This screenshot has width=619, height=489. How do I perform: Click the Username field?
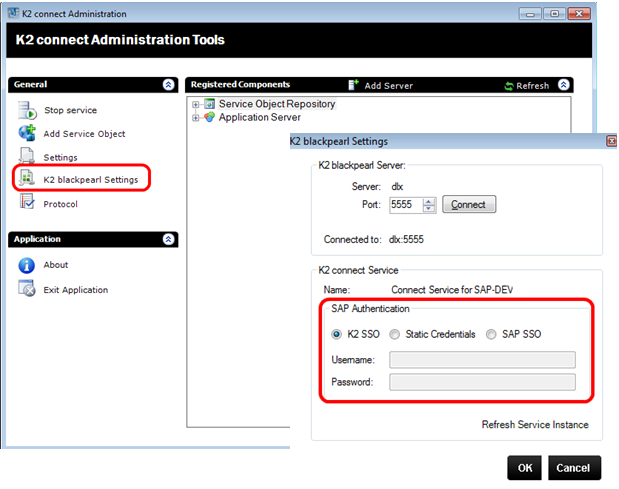click(x=482, y=360)
